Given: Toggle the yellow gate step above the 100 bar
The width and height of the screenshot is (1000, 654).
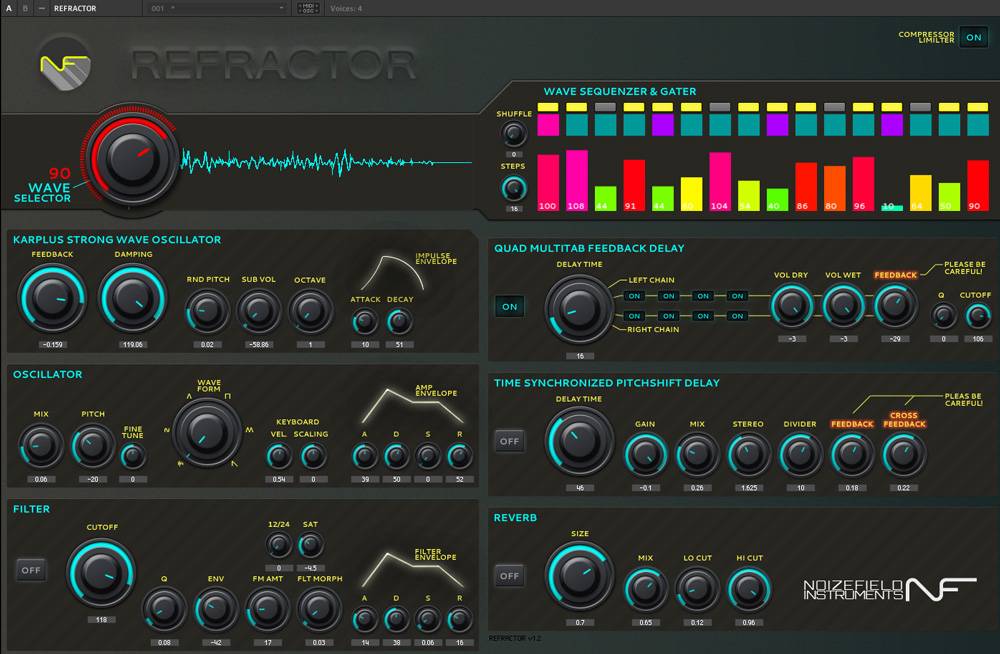Looking at the screenshot, I should [548, 107].
